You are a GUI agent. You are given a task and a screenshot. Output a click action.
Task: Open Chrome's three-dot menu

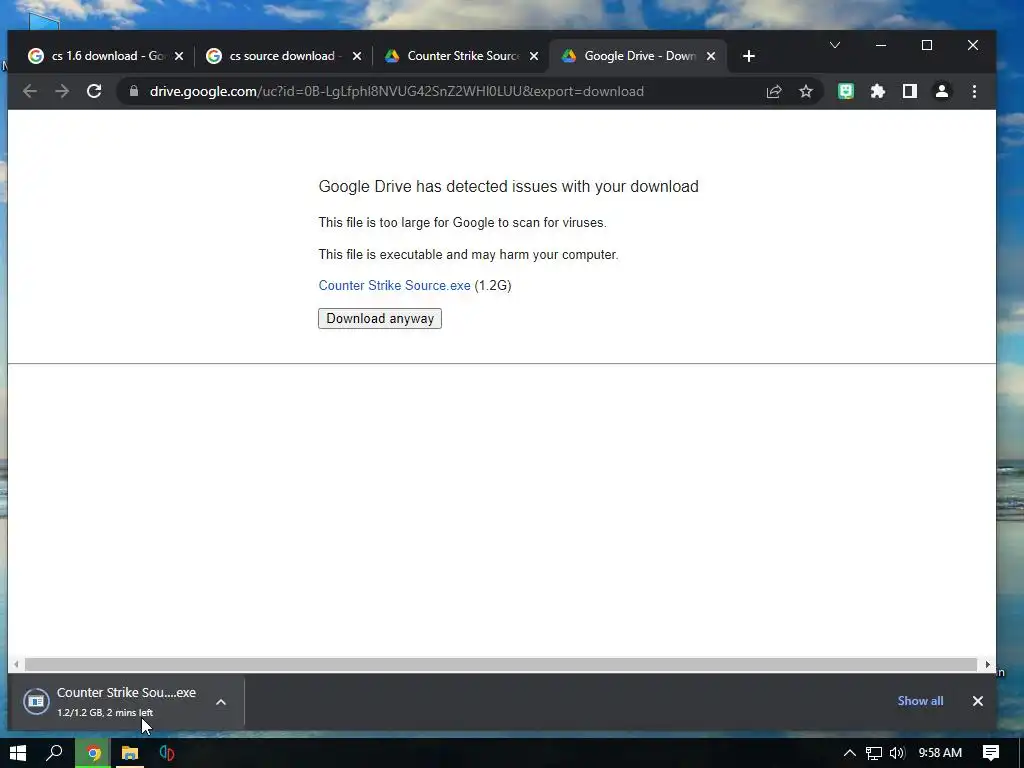coord(974,91)
